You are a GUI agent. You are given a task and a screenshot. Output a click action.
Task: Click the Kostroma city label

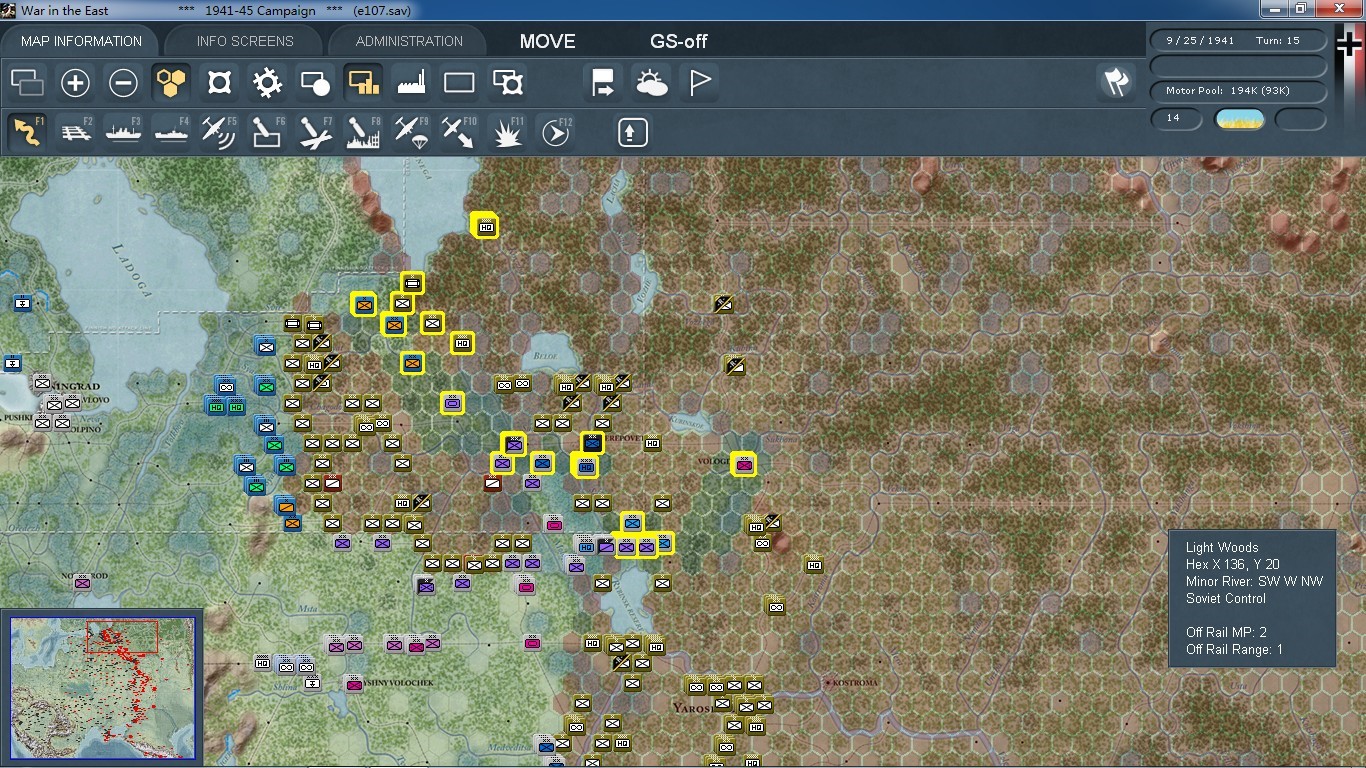(854, 683)
